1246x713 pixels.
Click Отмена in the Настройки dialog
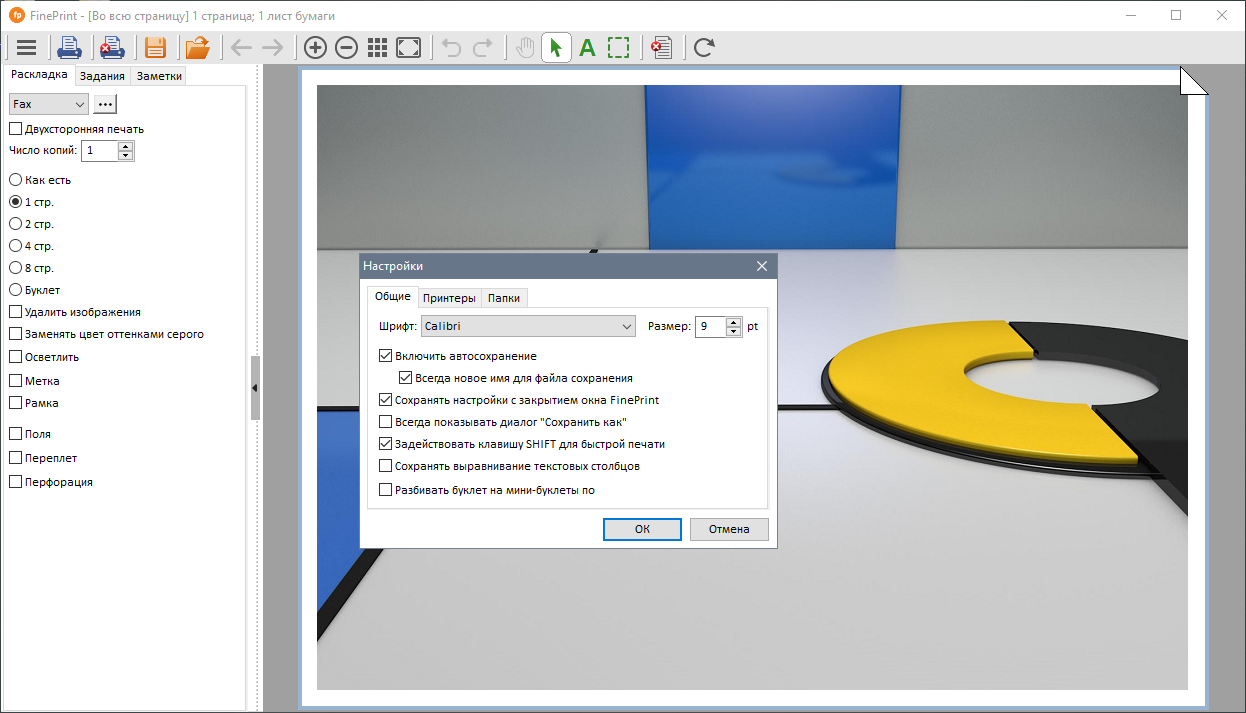(729, 529)
